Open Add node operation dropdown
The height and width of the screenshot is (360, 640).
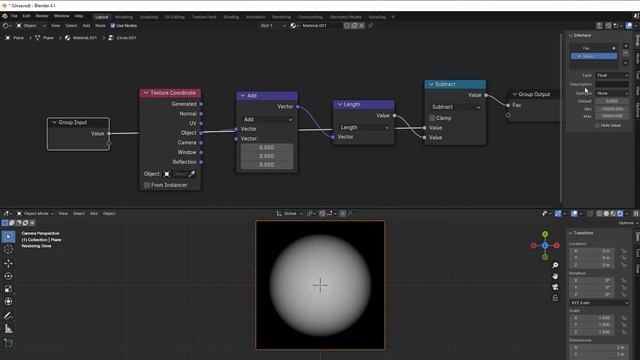[267, 119]
